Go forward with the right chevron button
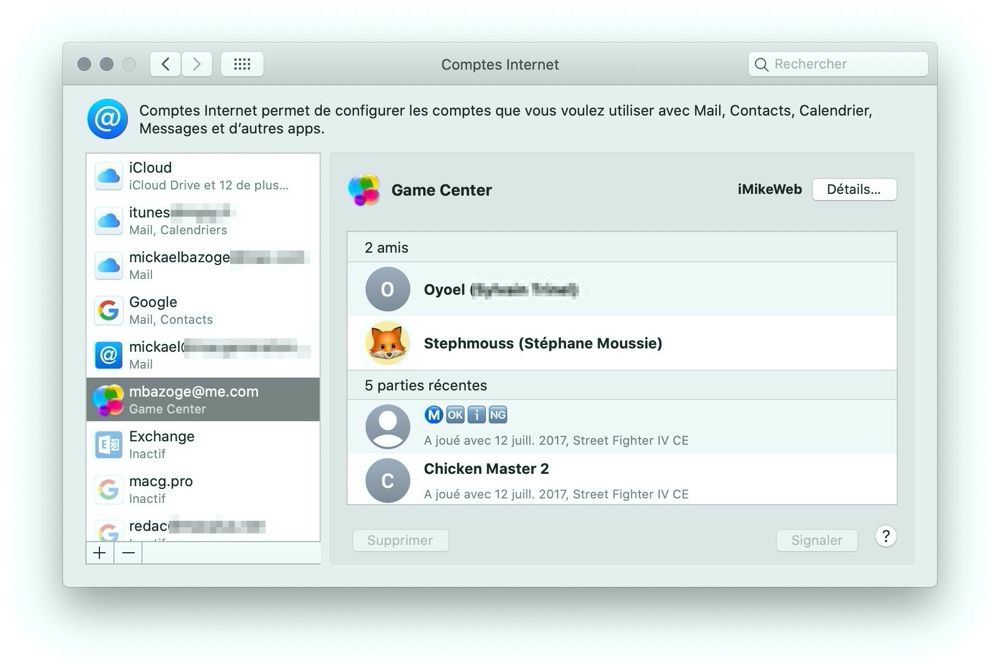This screenshot has height=670, width=1000. tap(196, 64)
